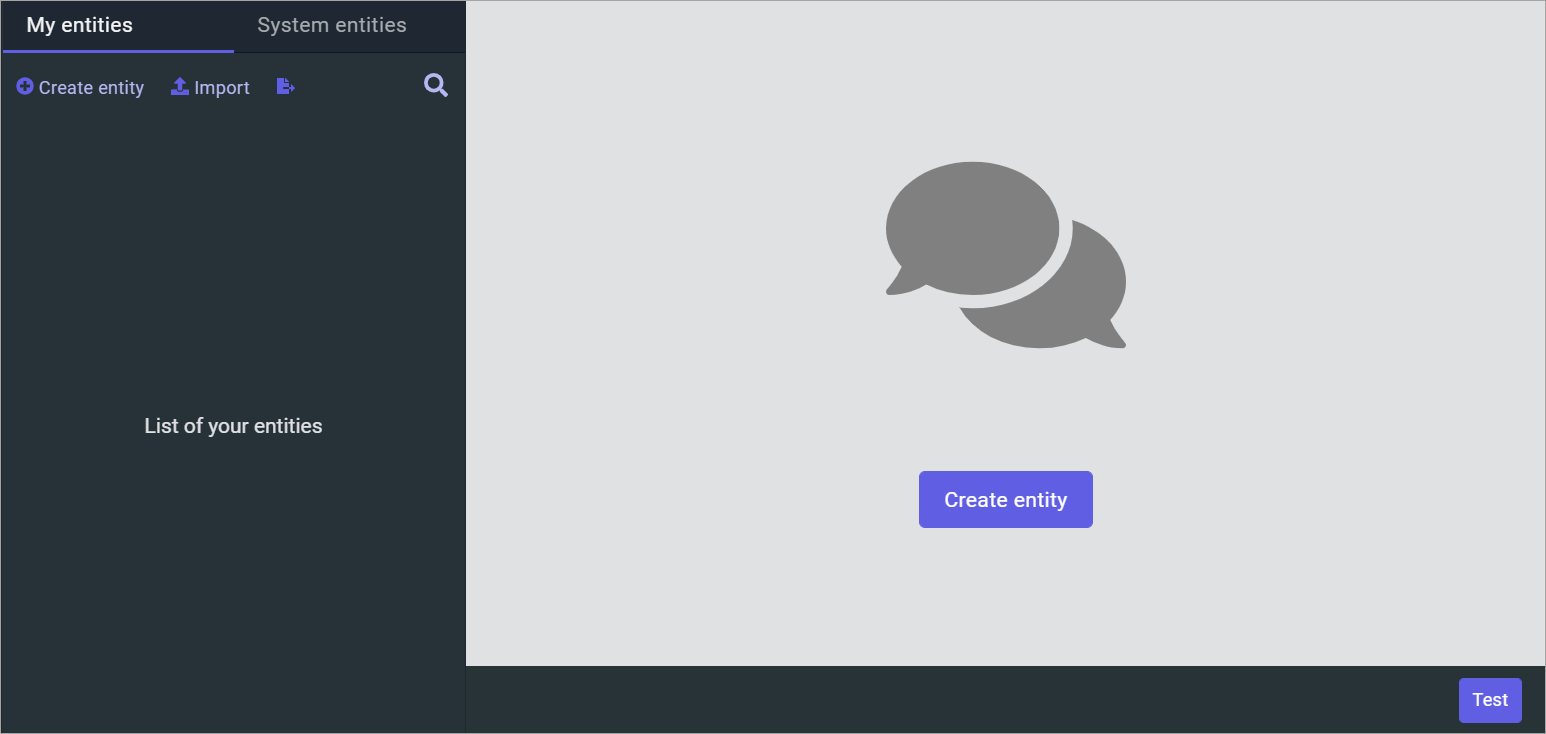Click the Test button at bottom right
Viewport: 1546px width, 734px height.
[x=1489, y=700]
